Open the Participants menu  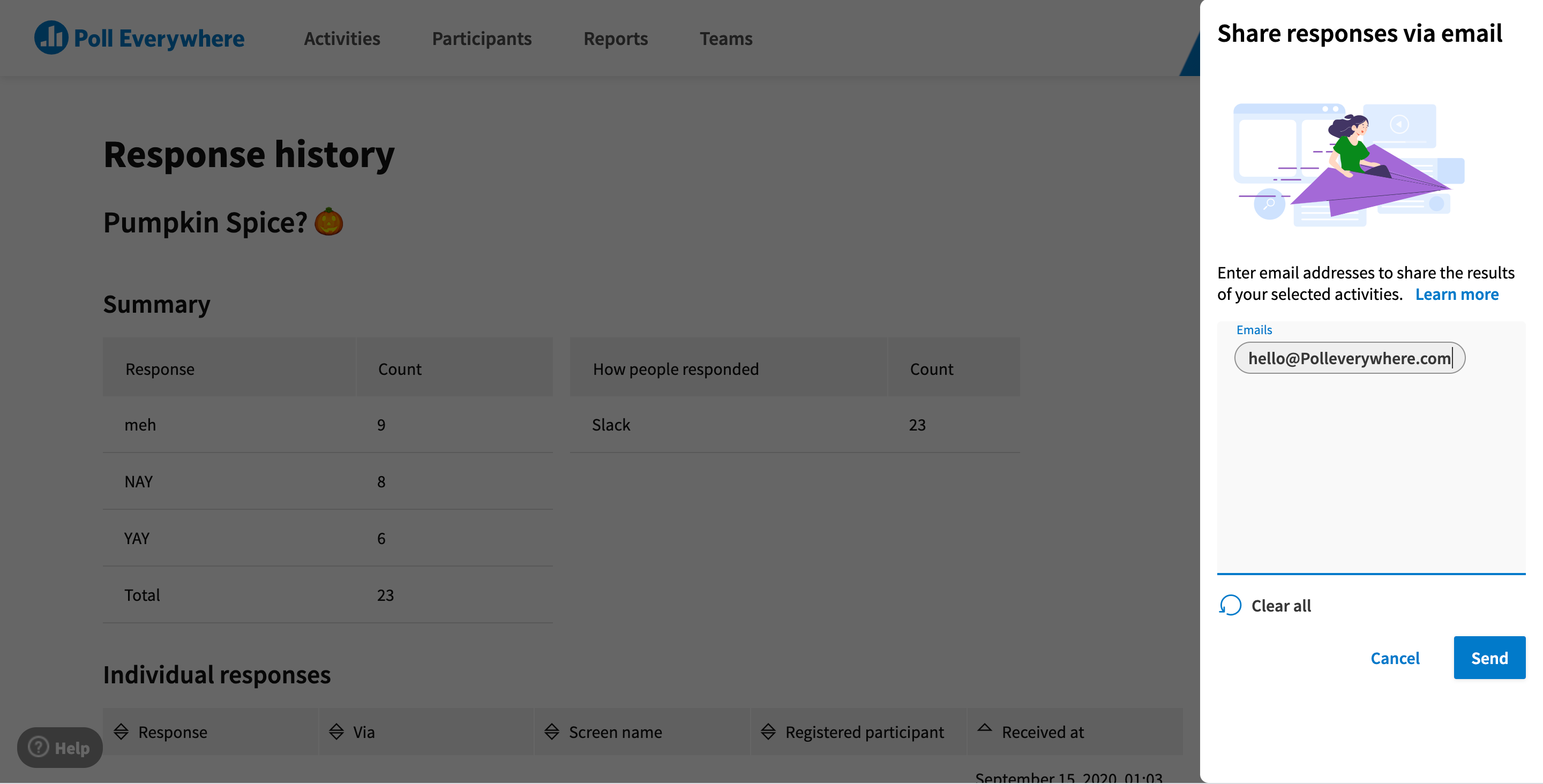(x=482, y=39)
